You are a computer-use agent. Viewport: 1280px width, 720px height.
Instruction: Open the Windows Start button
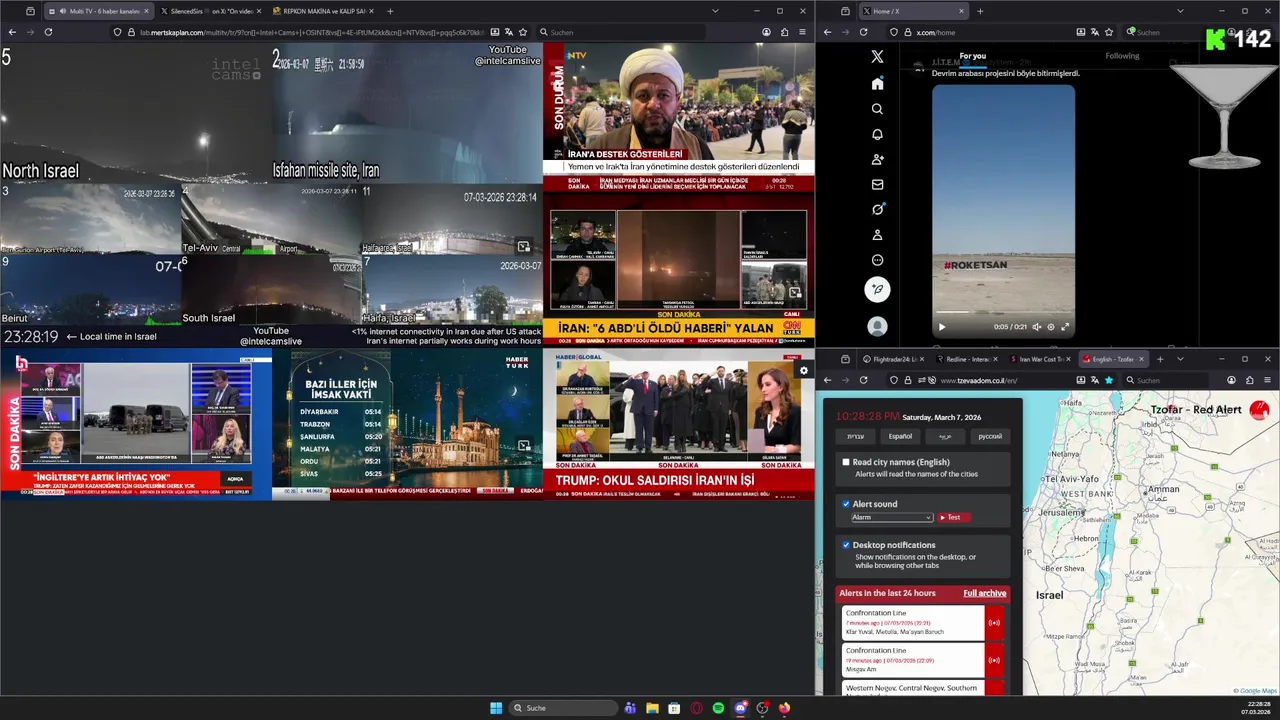coord(496,708)
